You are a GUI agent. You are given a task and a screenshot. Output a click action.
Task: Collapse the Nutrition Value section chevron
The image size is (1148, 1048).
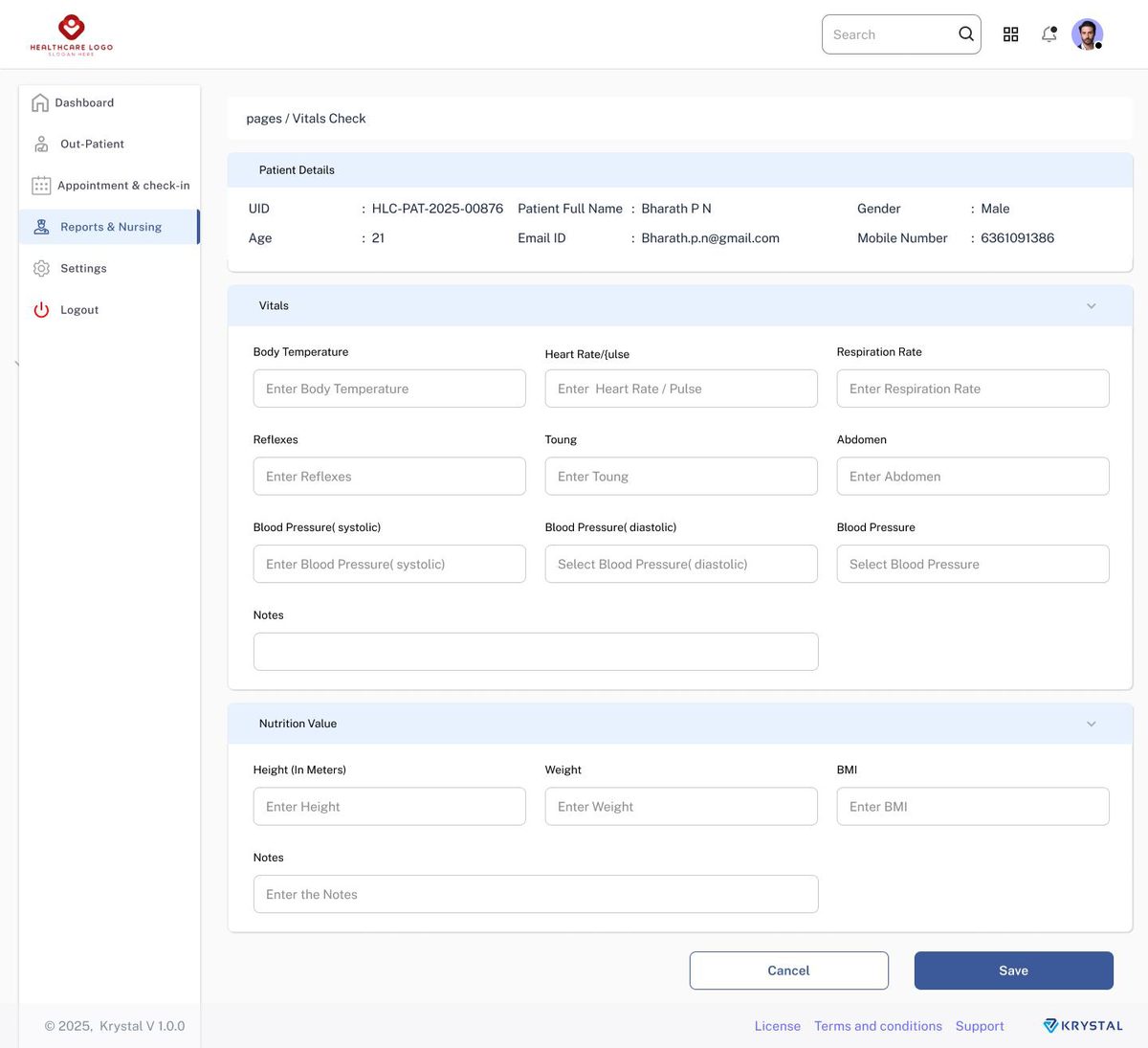tap(1092, 725)
